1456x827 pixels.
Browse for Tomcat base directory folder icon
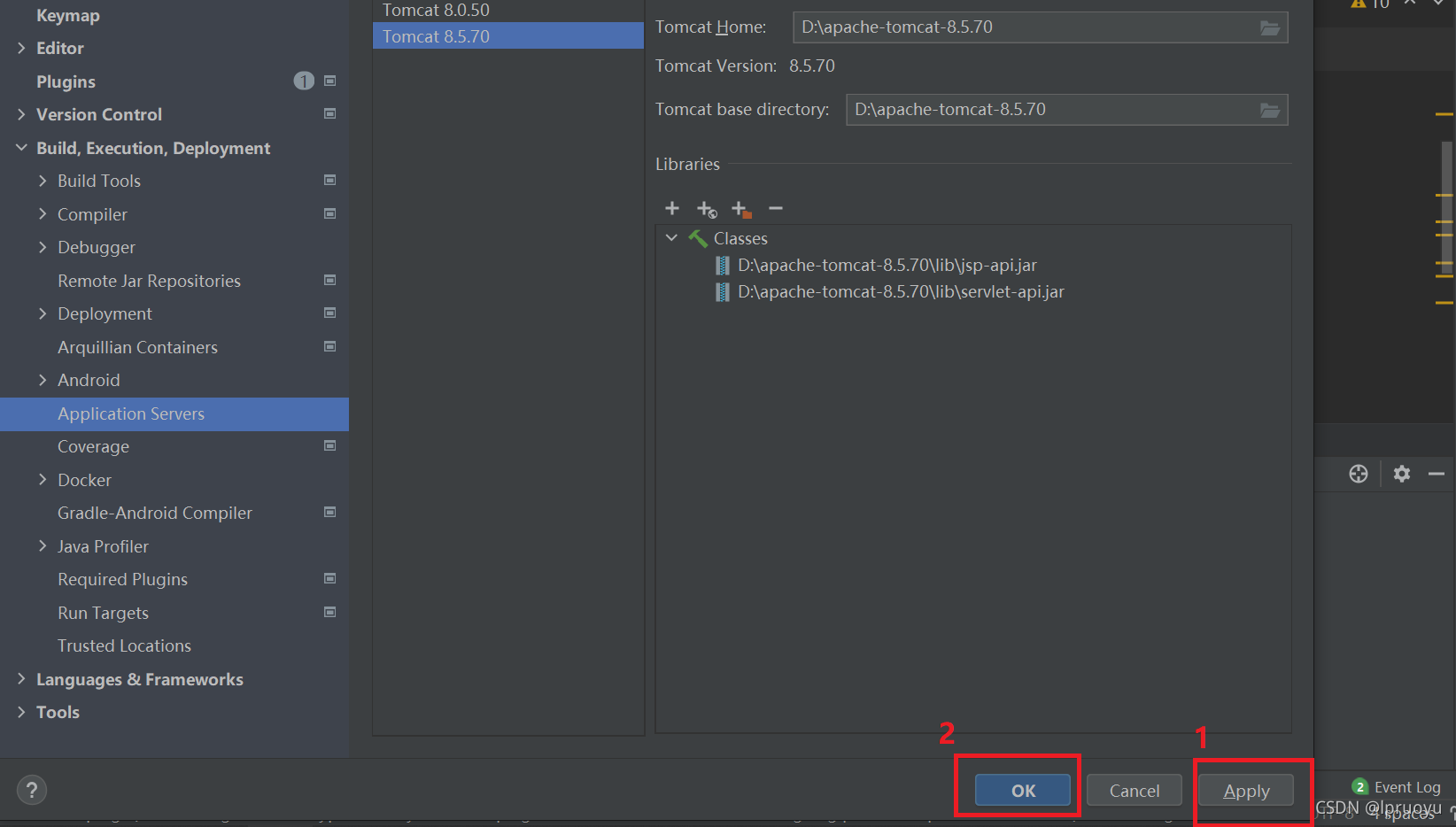(x=1270, y=111)
